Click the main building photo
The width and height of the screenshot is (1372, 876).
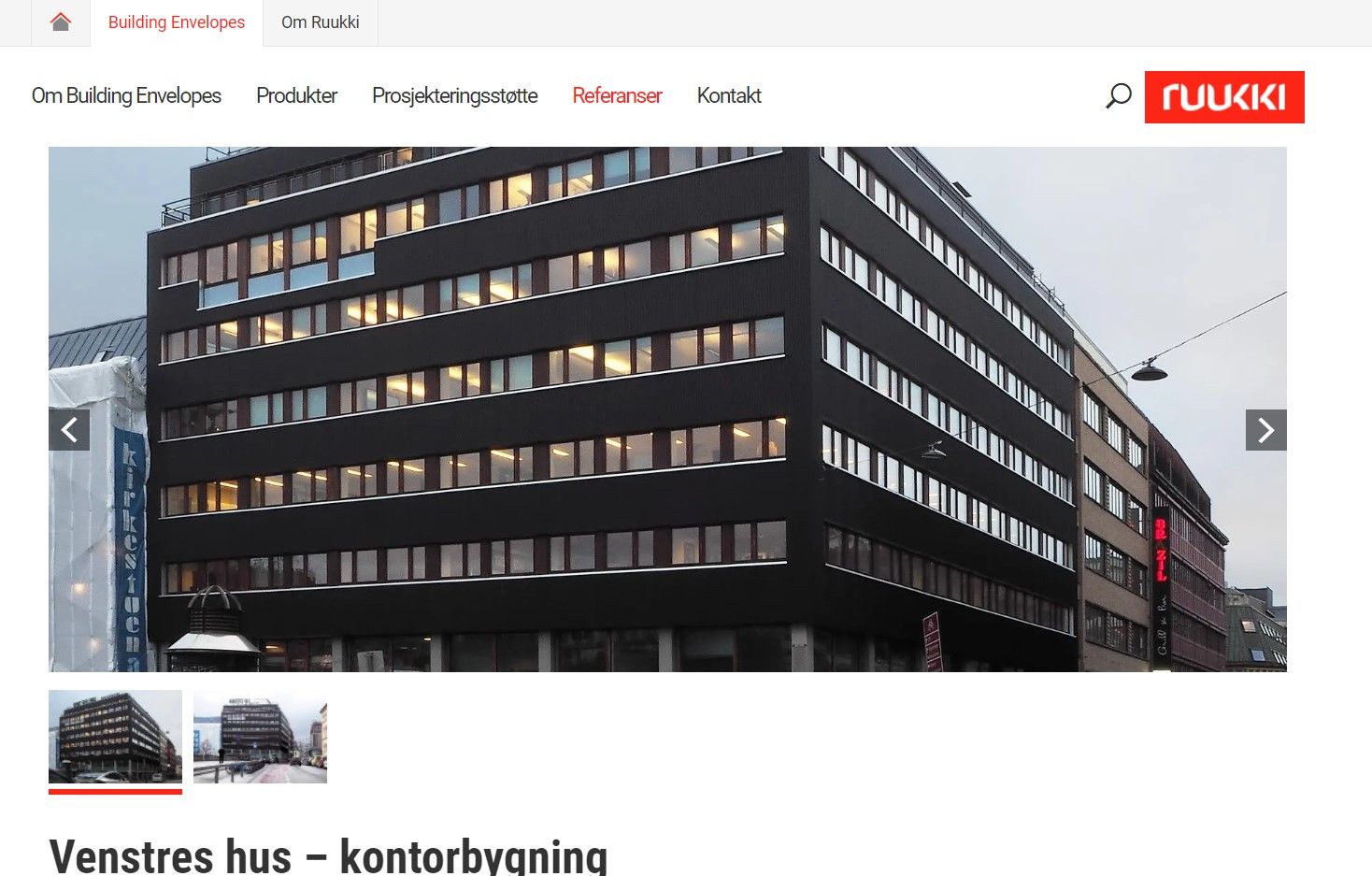click(667, 409)
